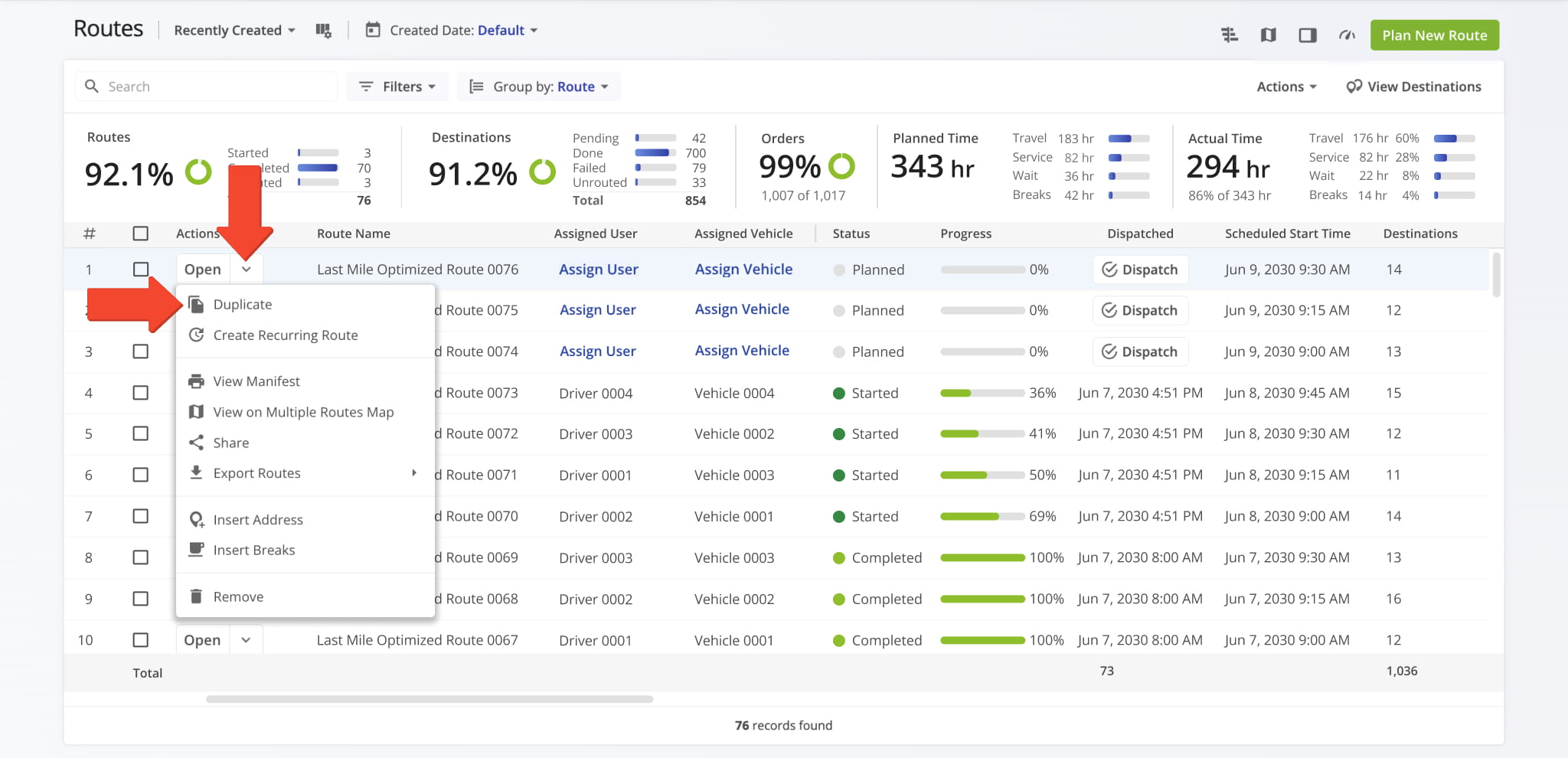This screenshot has height=758, width=1568.
Task: Select the checkbox for row 5
Action: click(x=141, y=433)
